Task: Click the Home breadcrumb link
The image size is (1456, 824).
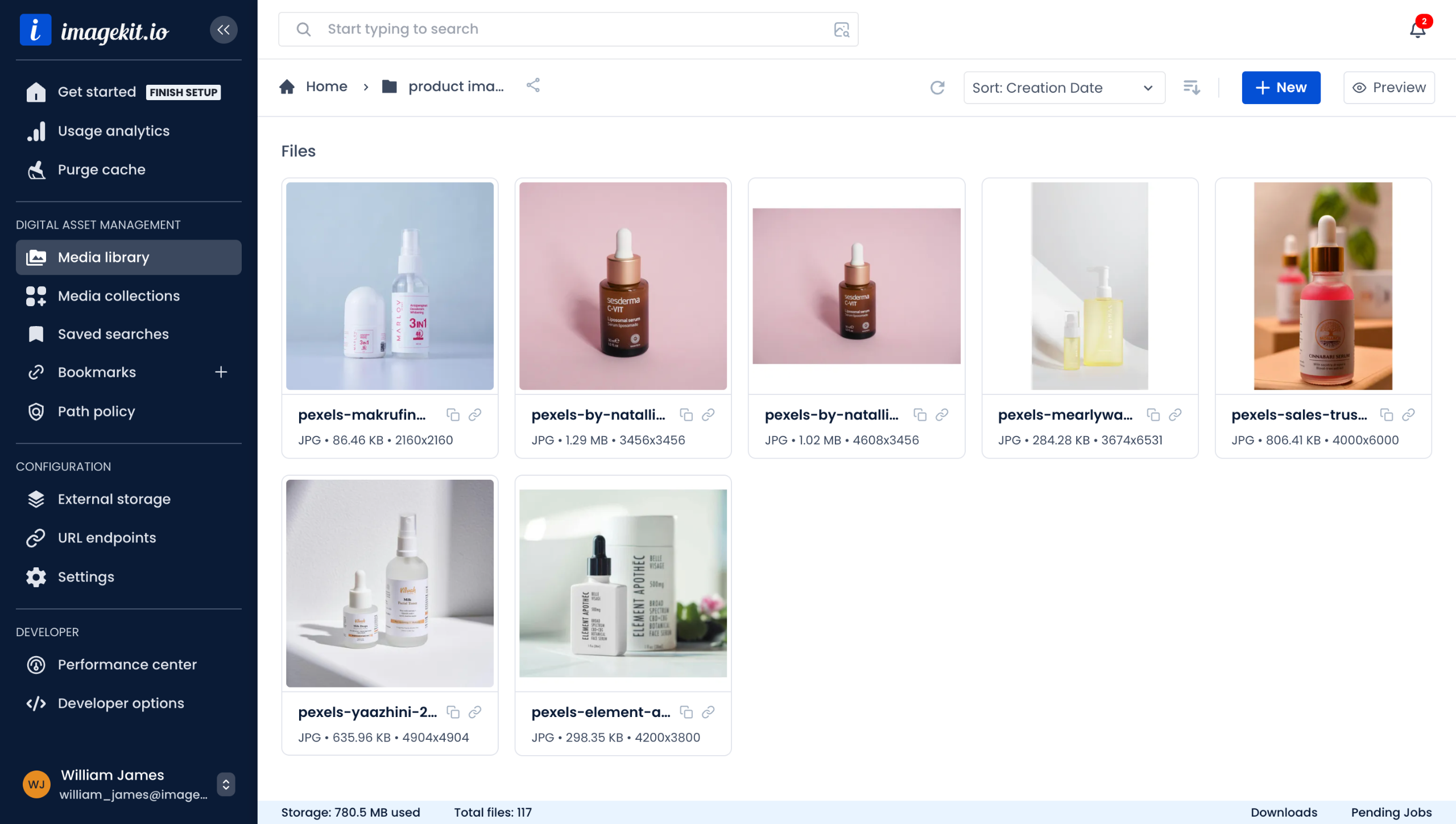Action: pyautogui.click(x=326, y=86)
